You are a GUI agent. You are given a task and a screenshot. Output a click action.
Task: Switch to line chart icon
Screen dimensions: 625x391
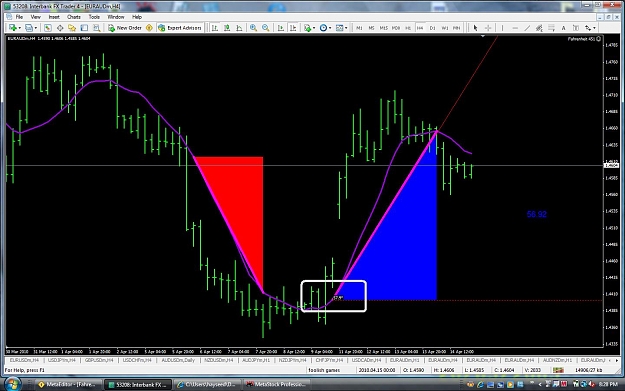pos(239,28)
